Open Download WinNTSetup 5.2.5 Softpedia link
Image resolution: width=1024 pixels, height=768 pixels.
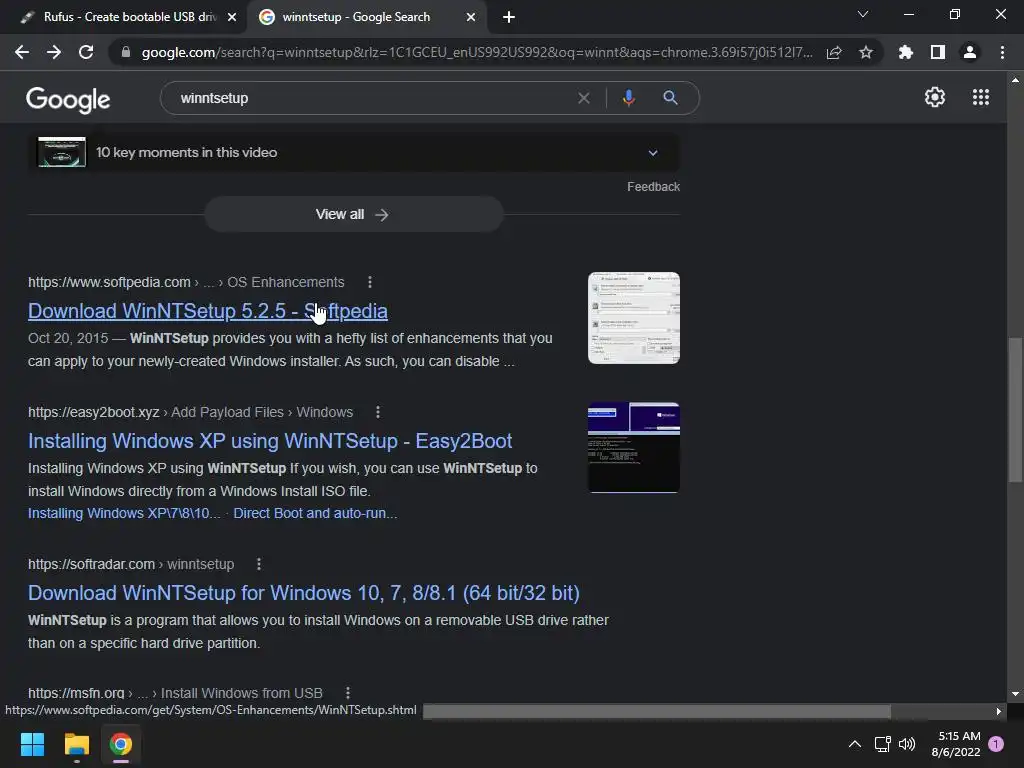coord(208,311)
